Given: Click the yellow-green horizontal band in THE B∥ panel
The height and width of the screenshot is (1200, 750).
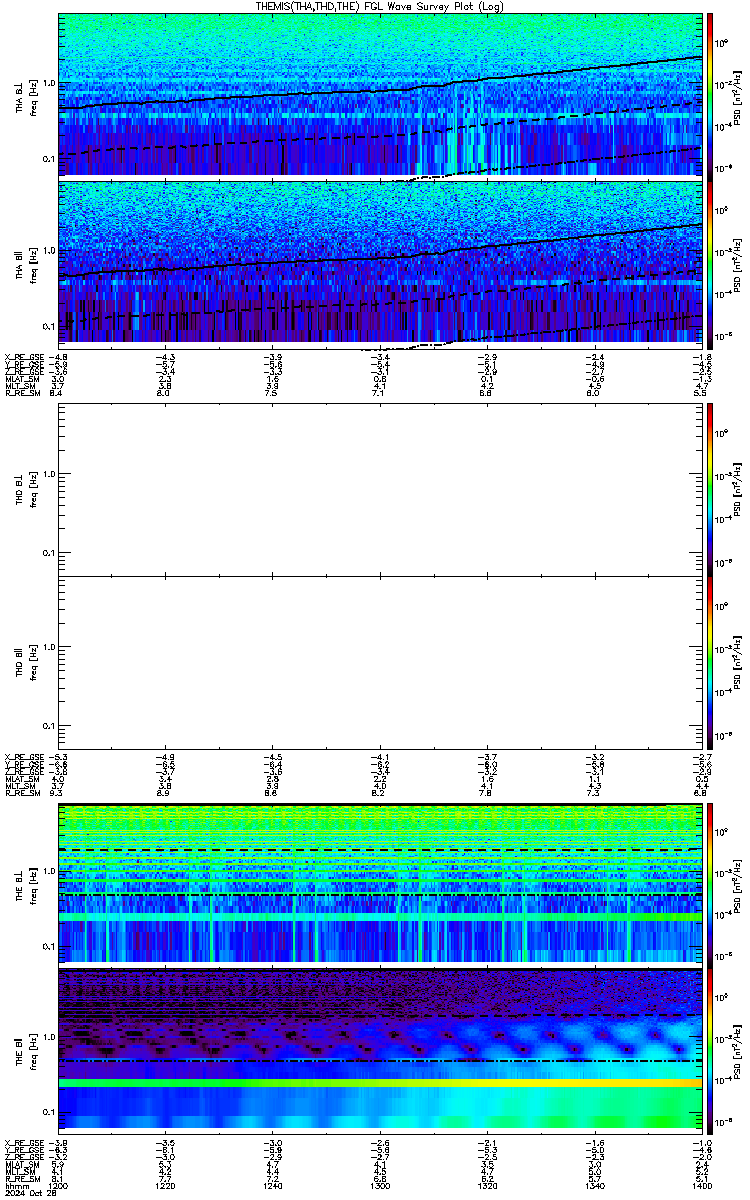Looking at the screenshot, I should tap(380, 1083).
